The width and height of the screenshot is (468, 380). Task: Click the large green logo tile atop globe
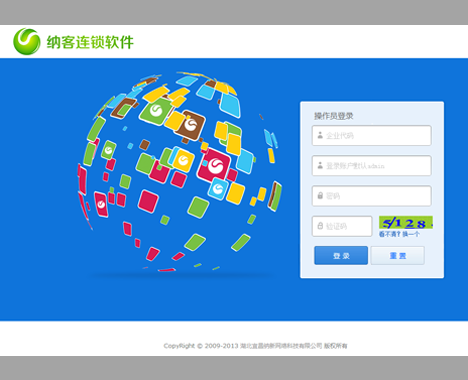coord(156,111)
